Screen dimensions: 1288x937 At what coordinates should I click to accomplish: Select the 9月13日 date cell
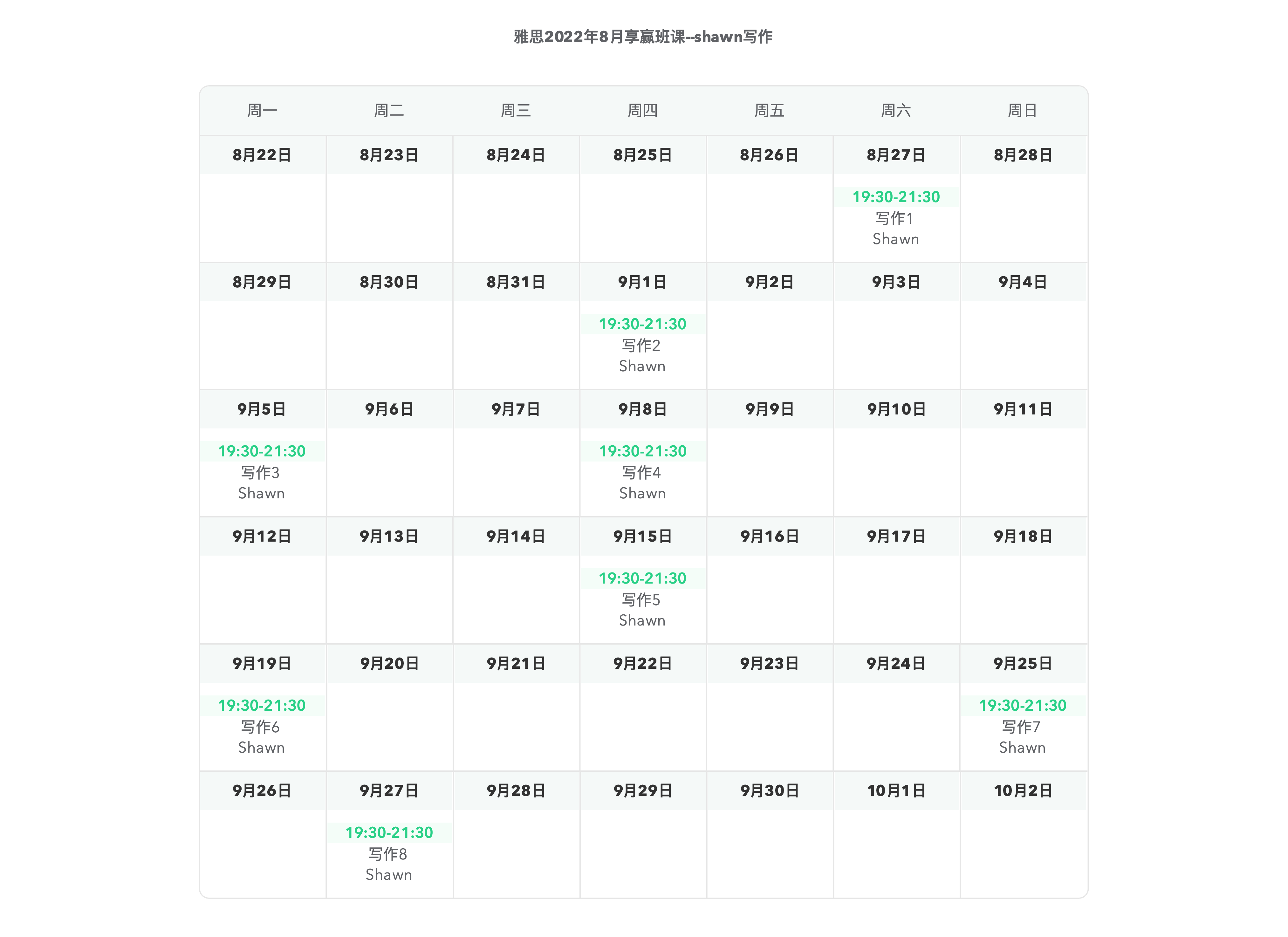[389, 536]
